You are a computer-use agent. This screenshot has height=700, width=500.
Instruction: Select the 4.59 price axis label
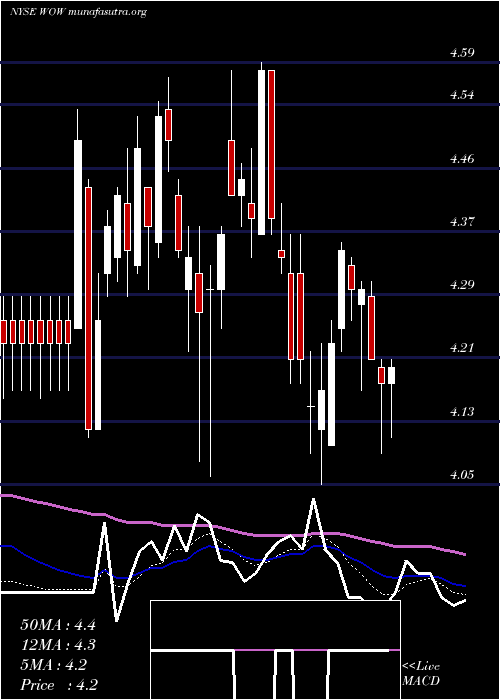point(462,53)
